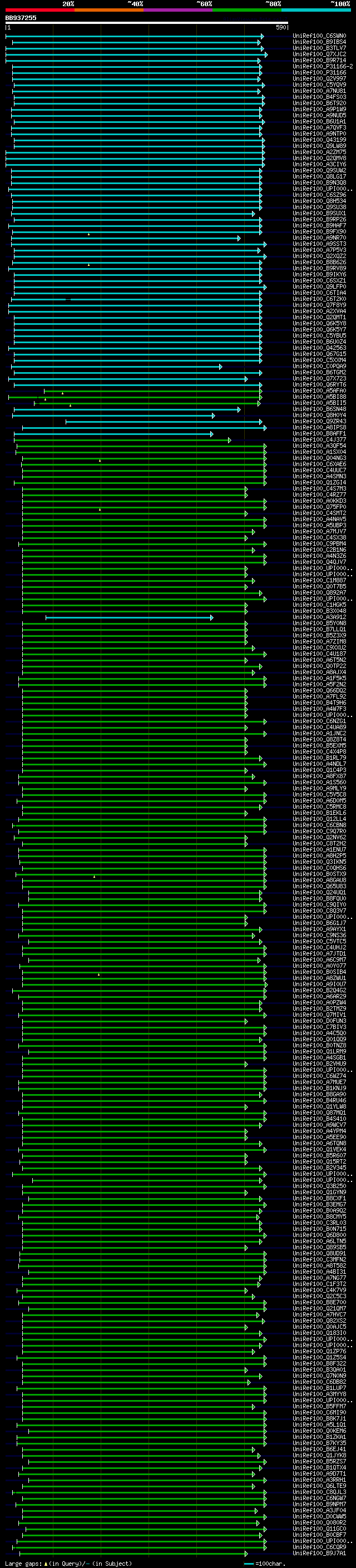356x1568 pixels.
Task: Select the UniRef100_B6SN48 label
Action: pyautogui.click(x=319, y=409)
